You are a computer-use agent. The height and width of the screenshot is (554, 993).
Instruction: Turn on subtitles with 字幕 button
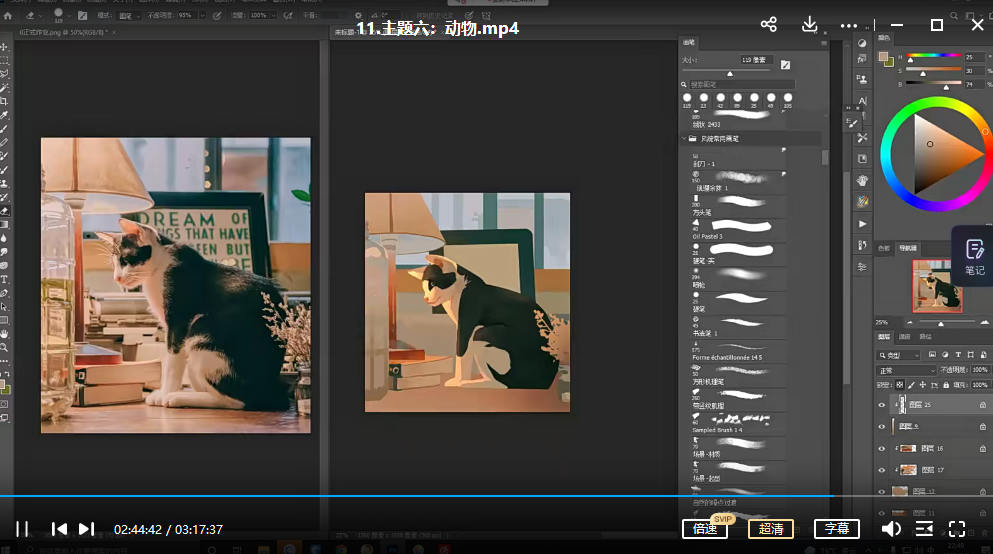[x=836, y=529]
